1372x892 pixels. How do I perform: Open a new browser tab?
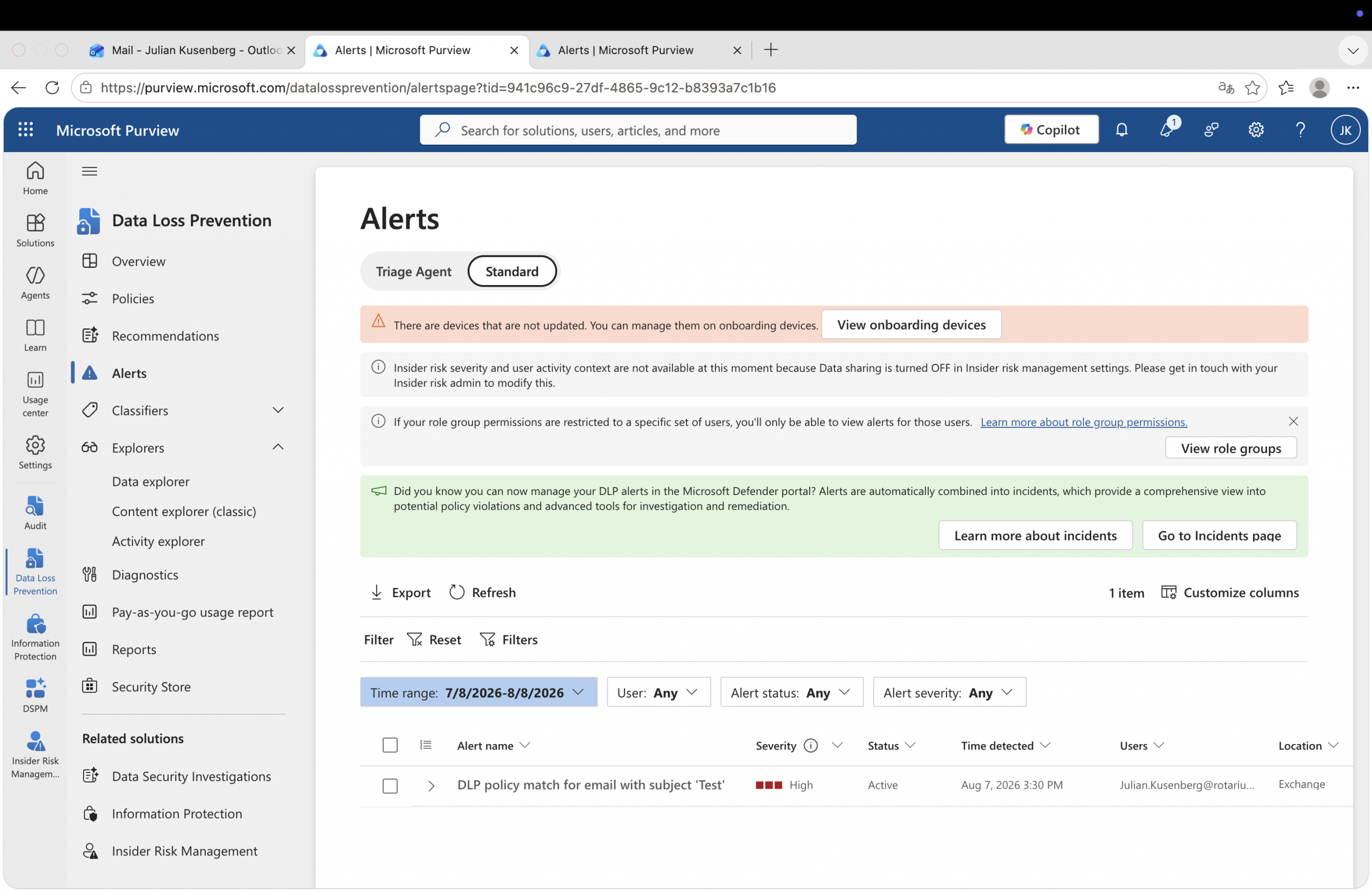coord(770,50)
